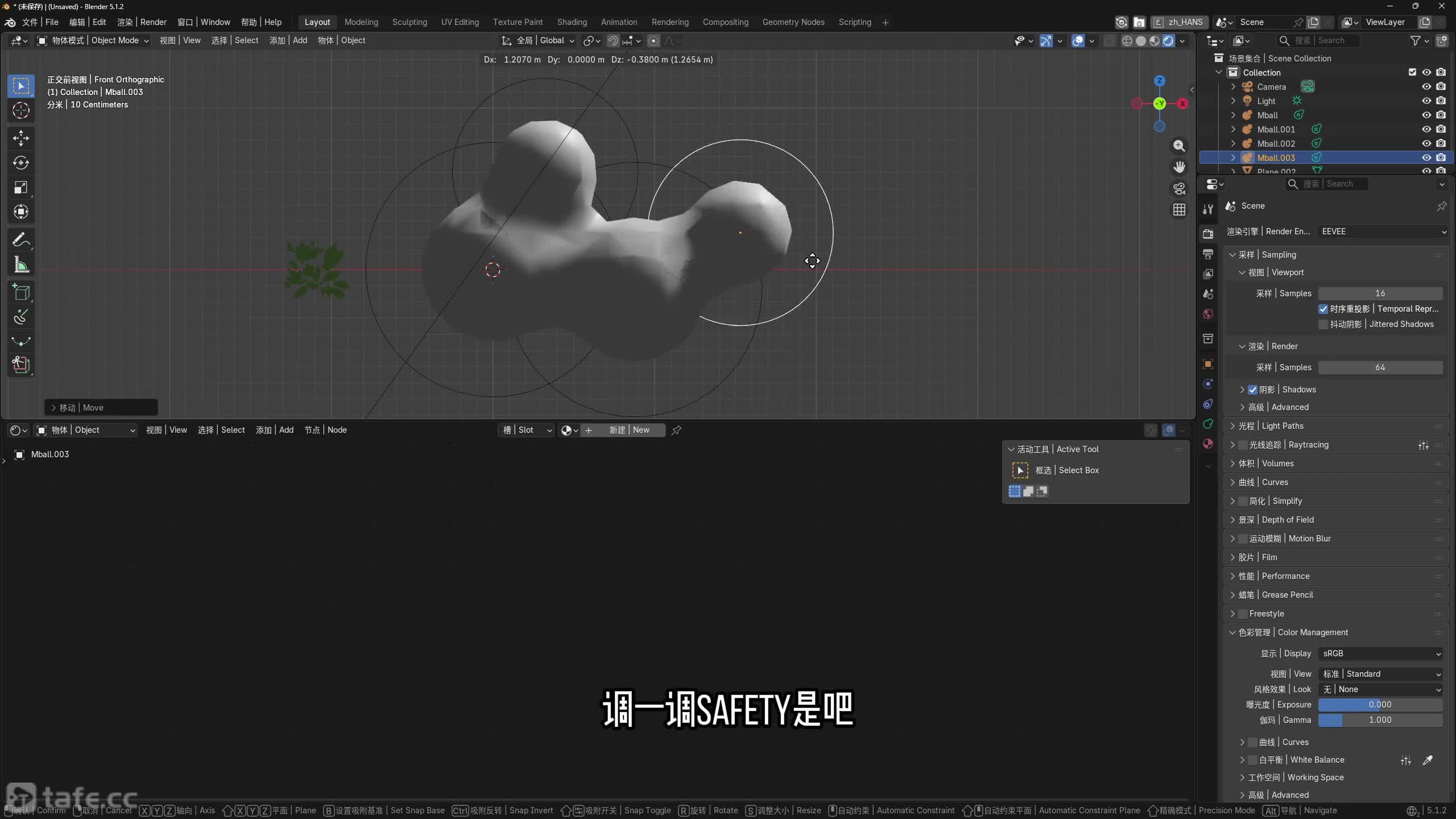Click the New material button
The image size is (1456, 819).
629,430
